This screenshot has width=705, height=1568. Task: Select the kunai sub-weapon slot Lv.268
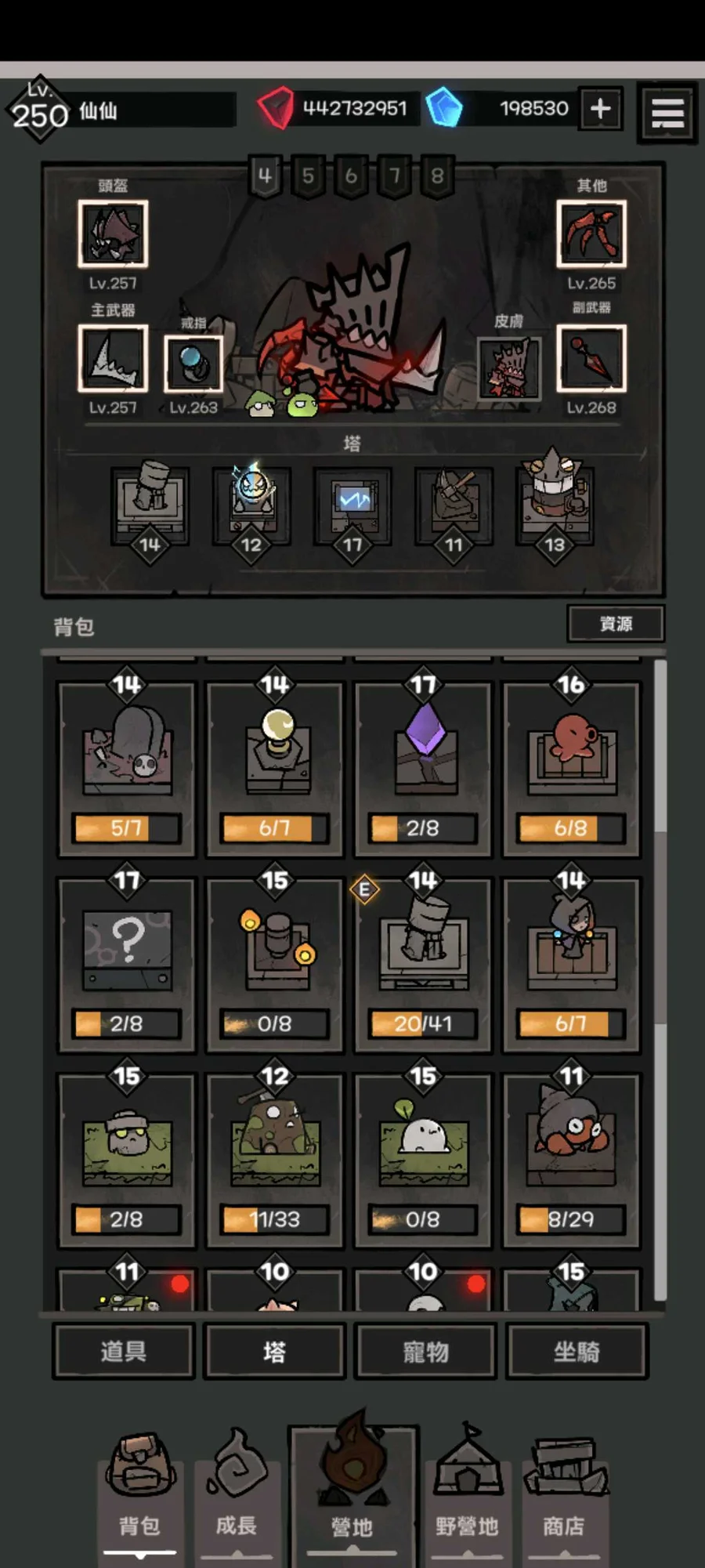coord(591,358)
